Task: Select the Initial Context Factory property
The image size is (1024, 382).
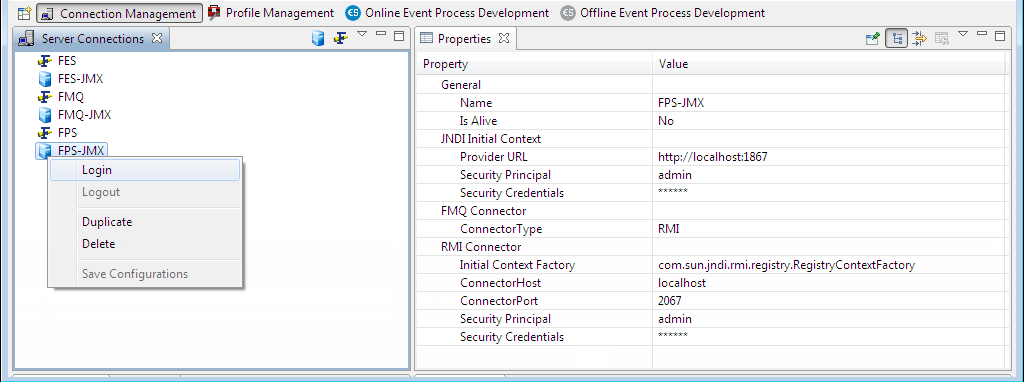Action: click(517, 265)
